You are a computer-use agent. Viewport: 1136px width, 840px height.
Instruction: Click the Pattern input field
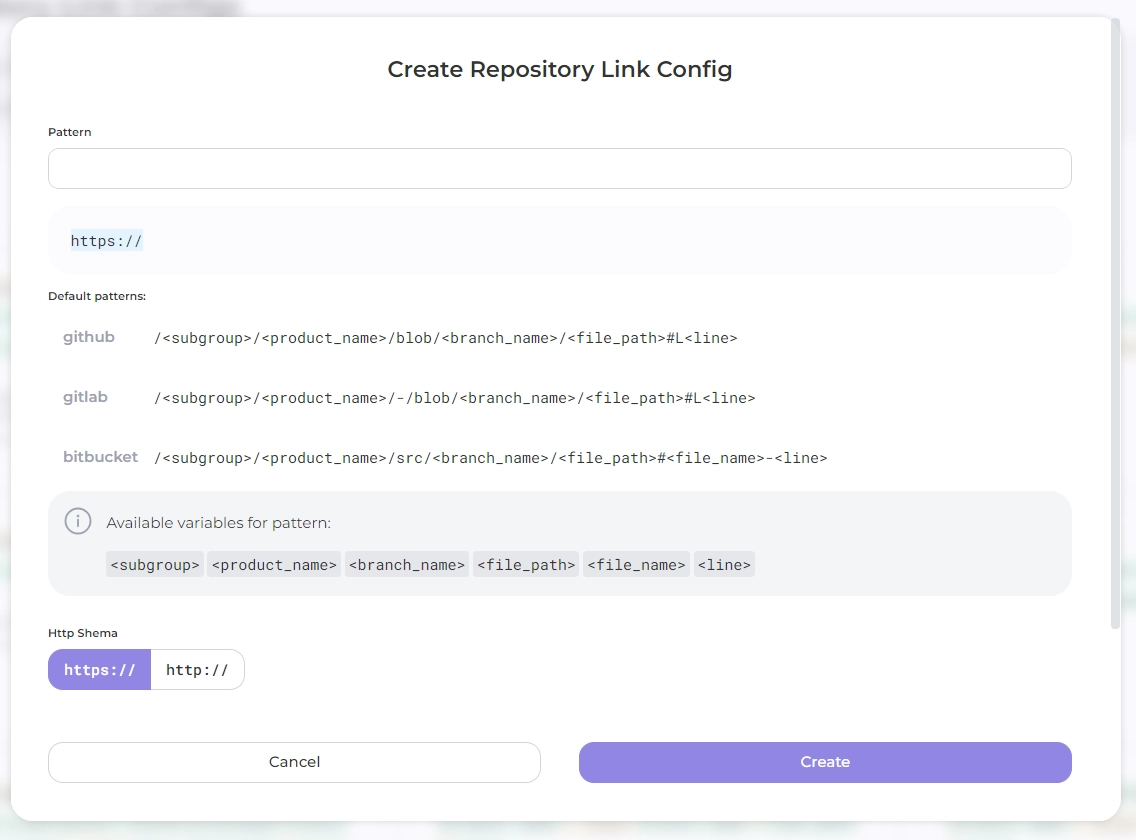pos(559,169)
